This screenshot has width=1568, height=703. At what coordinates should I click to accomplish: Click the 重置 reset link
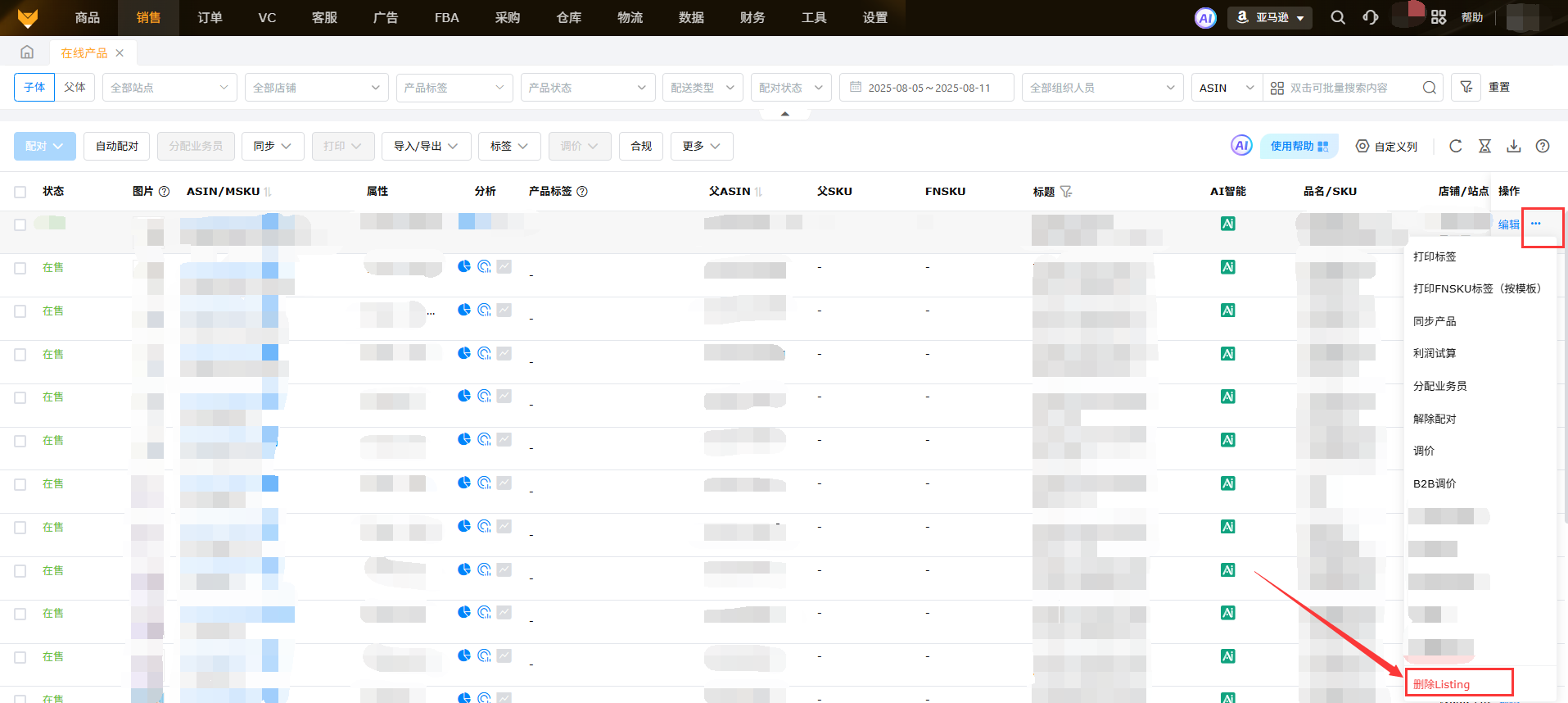[1498, 87]
